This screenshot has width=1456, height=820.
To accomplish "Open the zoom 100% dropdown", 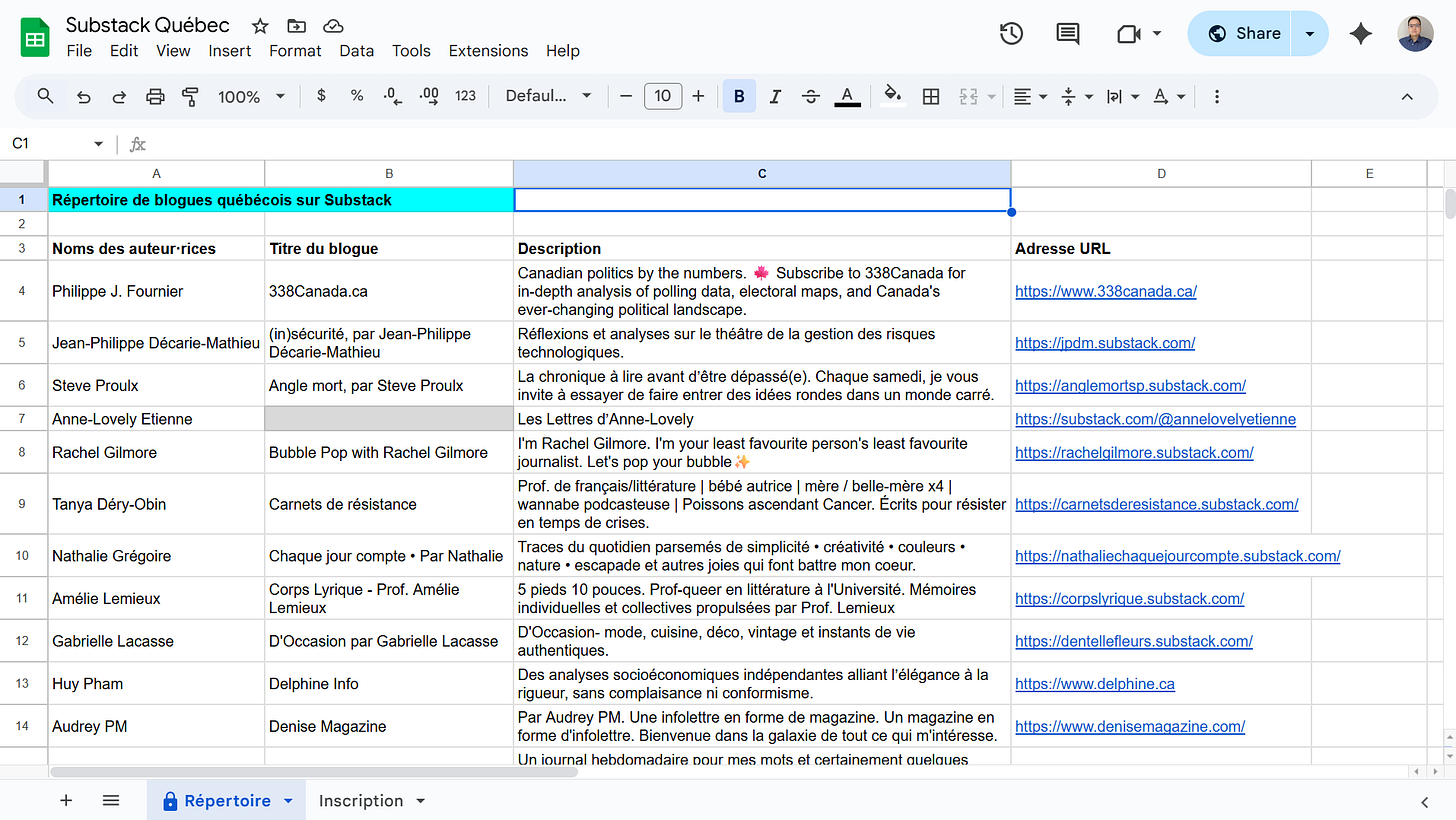I will coord(252,96).
